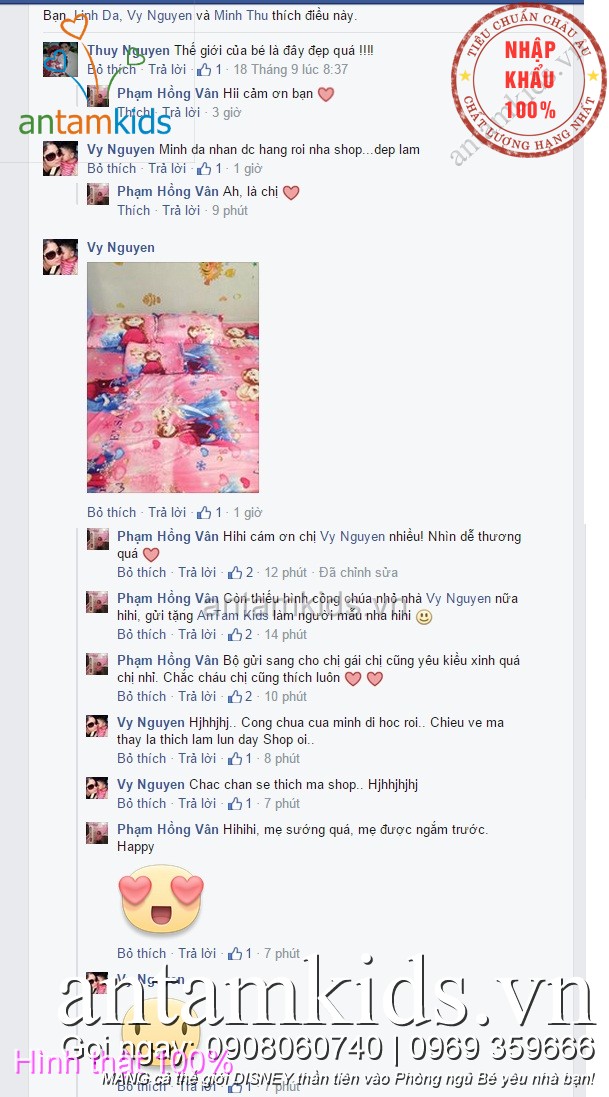Click the heart-eyes emoji sticker
The image size is (609, 1097).
(x=162, y=898)
